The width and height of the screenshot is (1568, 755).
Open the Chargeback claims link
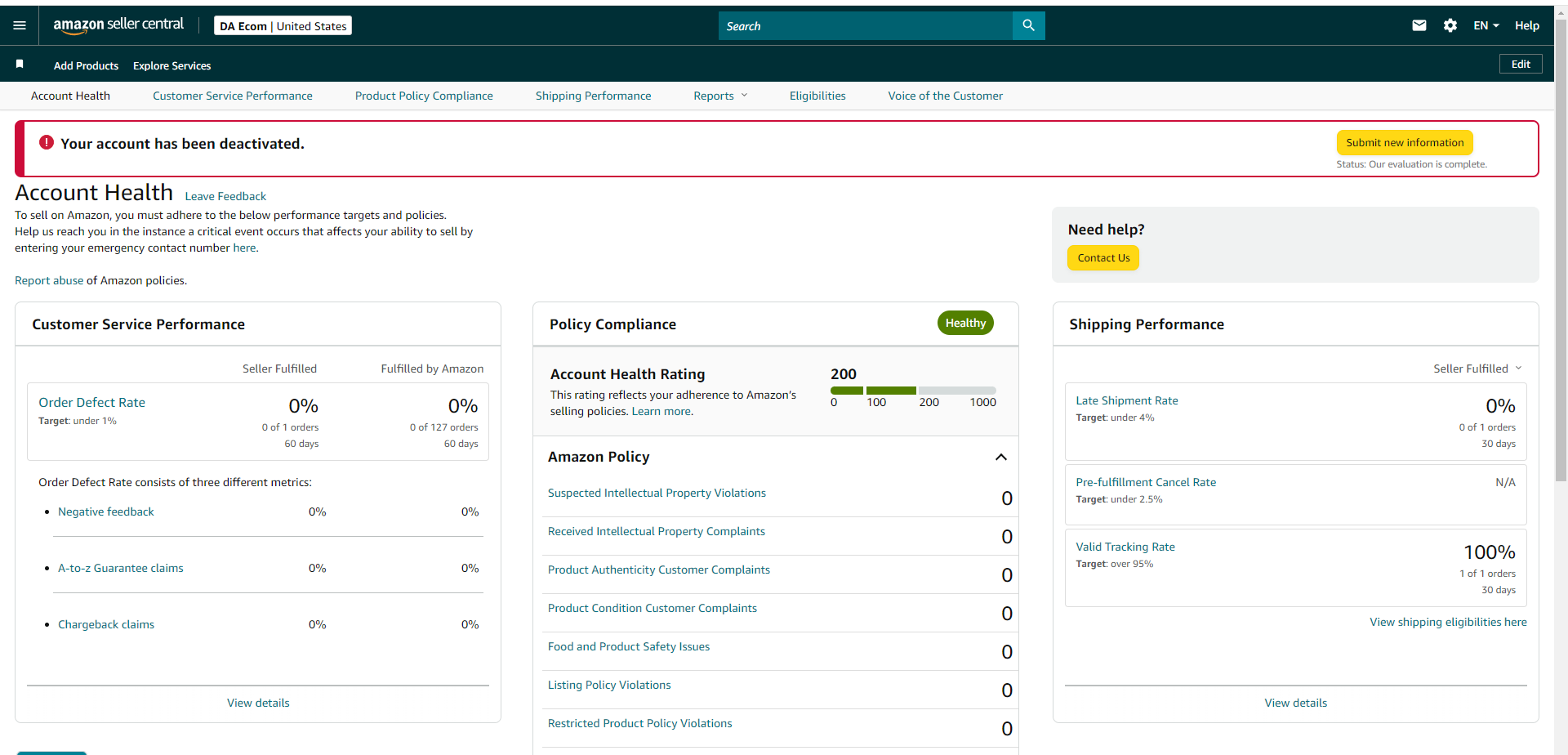pyautogui.click(x=106, y=624)
